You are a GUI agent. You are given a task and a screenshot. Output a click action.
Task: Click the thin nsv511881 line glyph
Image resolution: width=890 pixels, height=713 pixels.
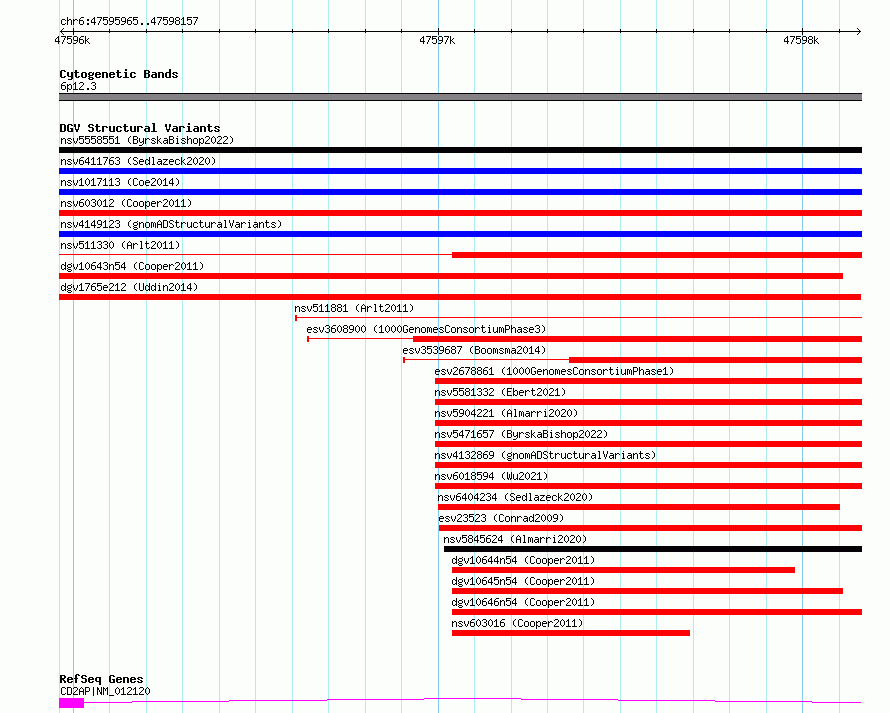tap(578, 318)
